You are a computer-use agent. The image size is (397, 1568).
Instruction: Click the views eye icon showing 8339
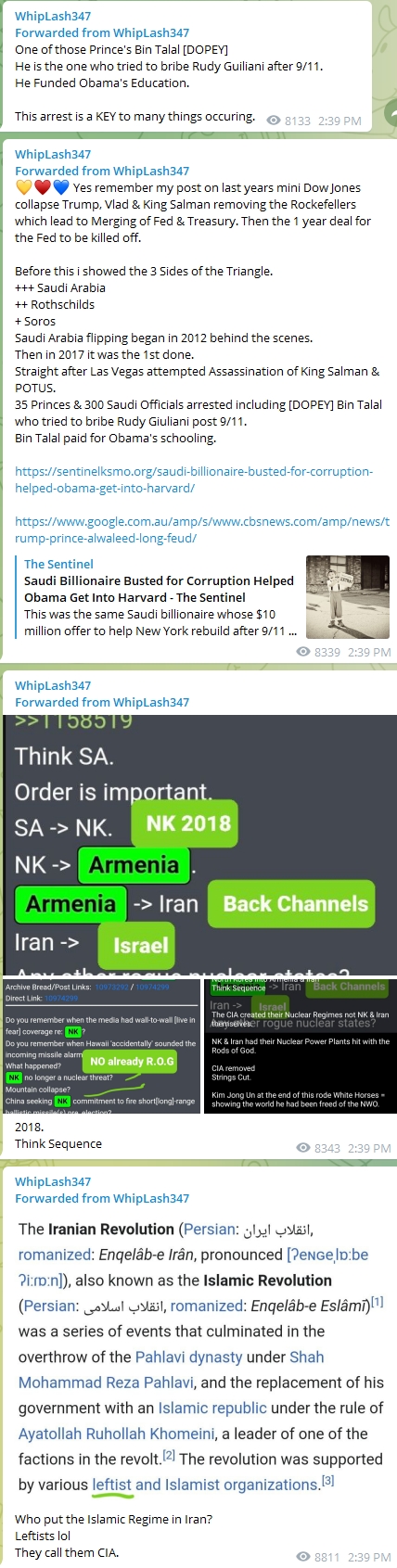click(302, 652)
